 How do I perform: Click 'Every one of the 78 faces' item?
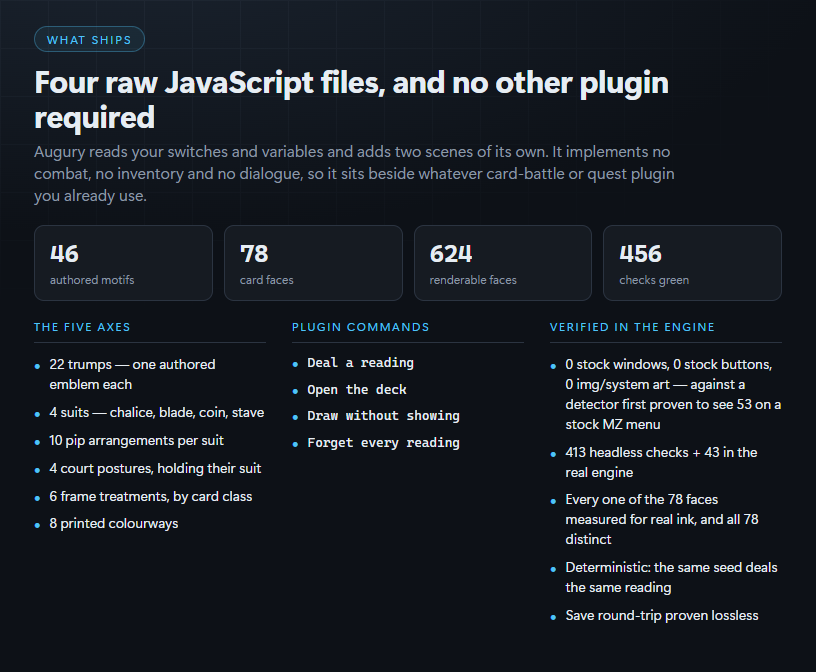(662, 519)
